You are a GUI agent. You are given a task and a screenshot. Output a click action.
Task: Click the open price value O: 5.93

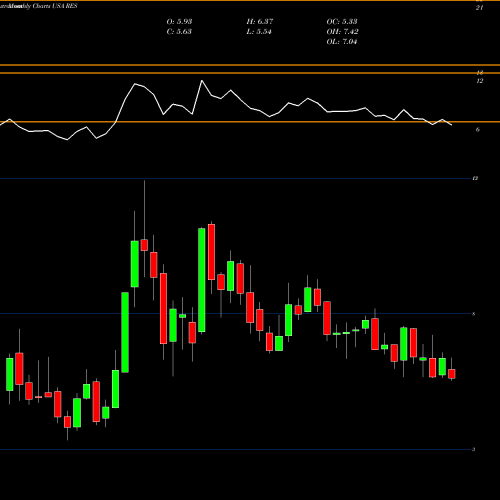[179, 21]
